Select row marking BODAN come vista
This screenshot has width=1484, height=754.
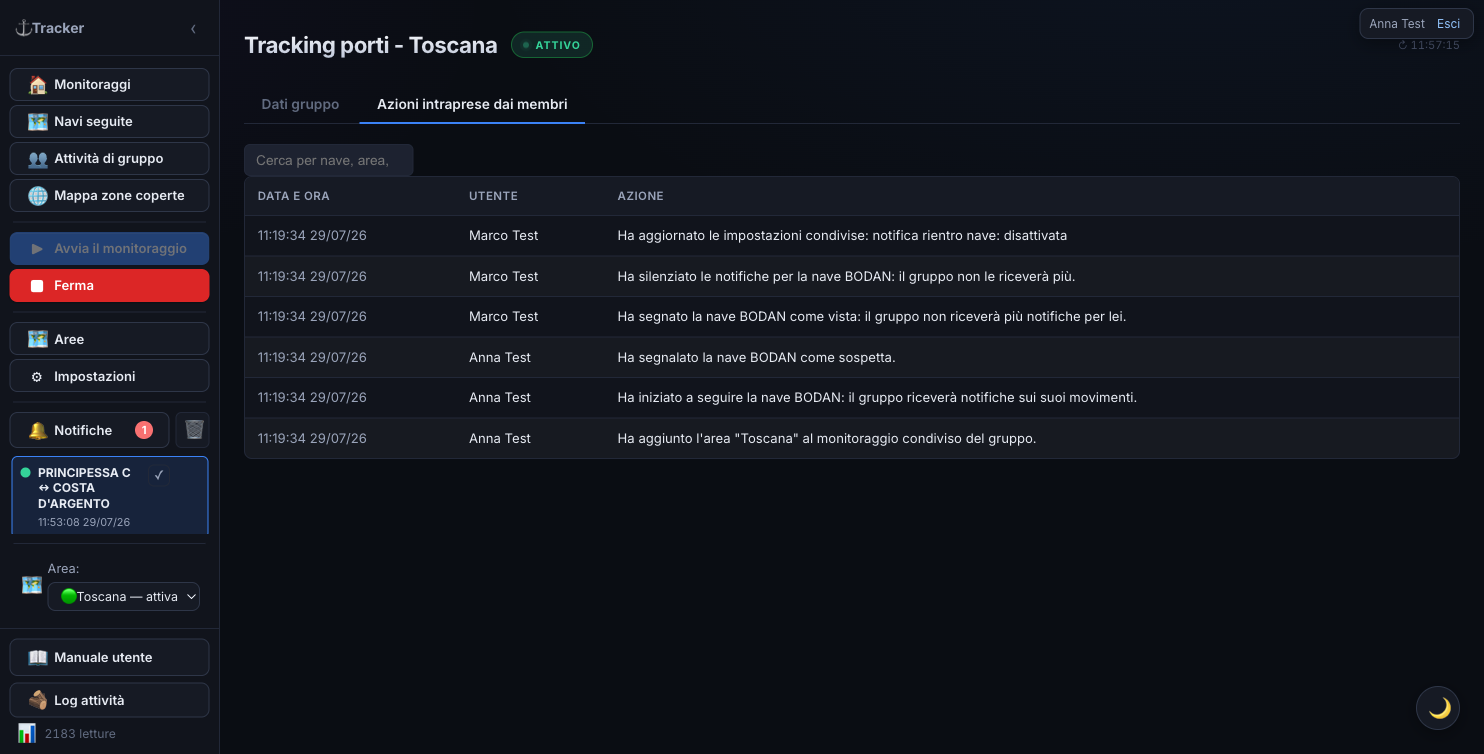pos(851,316)
